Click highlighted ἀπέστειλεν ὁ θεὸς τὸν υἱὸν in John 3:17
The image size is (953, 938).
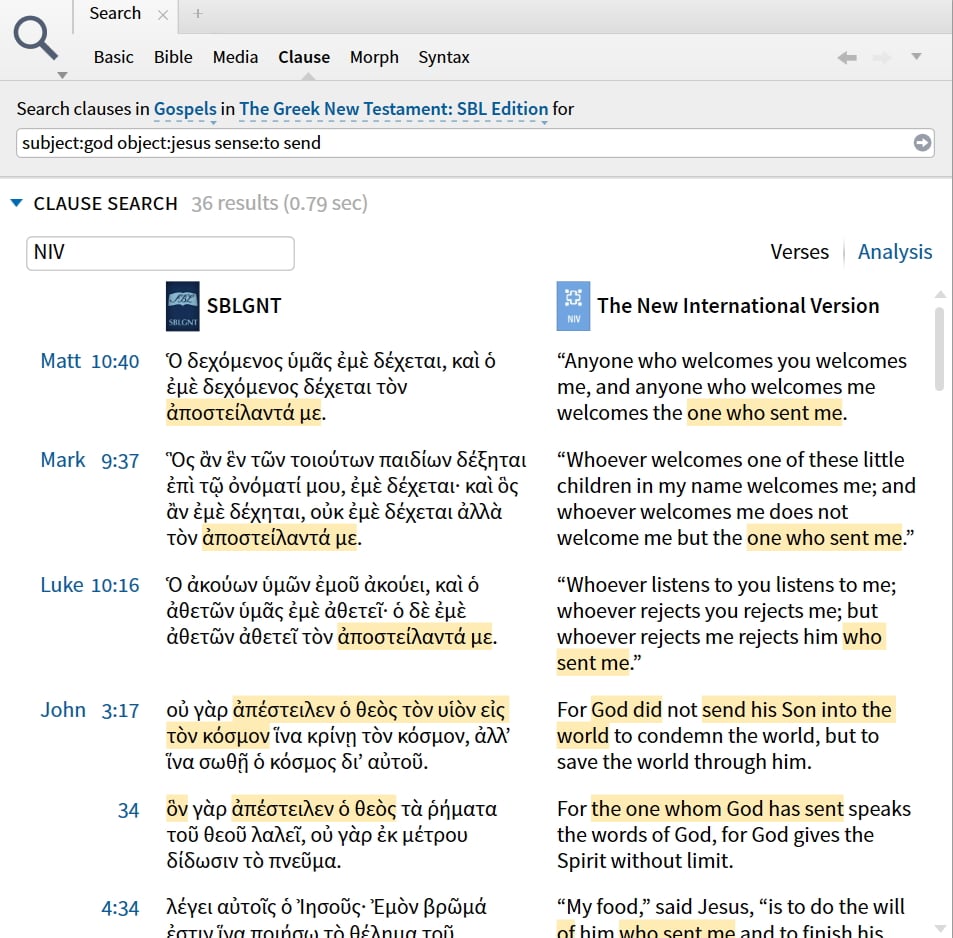pyautogui.click(x=356, y=709)
